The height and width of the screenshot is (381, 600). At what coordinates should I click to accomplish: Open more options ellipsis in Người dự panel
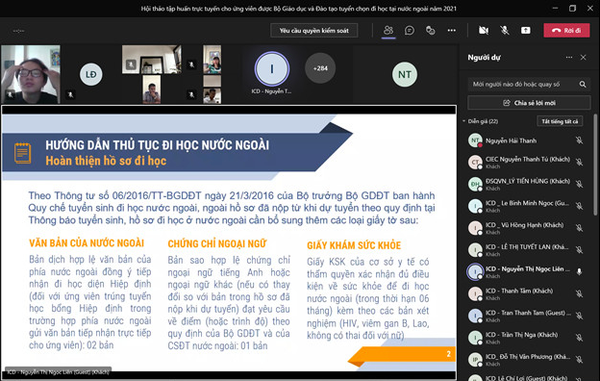click(x=569, y=57)
